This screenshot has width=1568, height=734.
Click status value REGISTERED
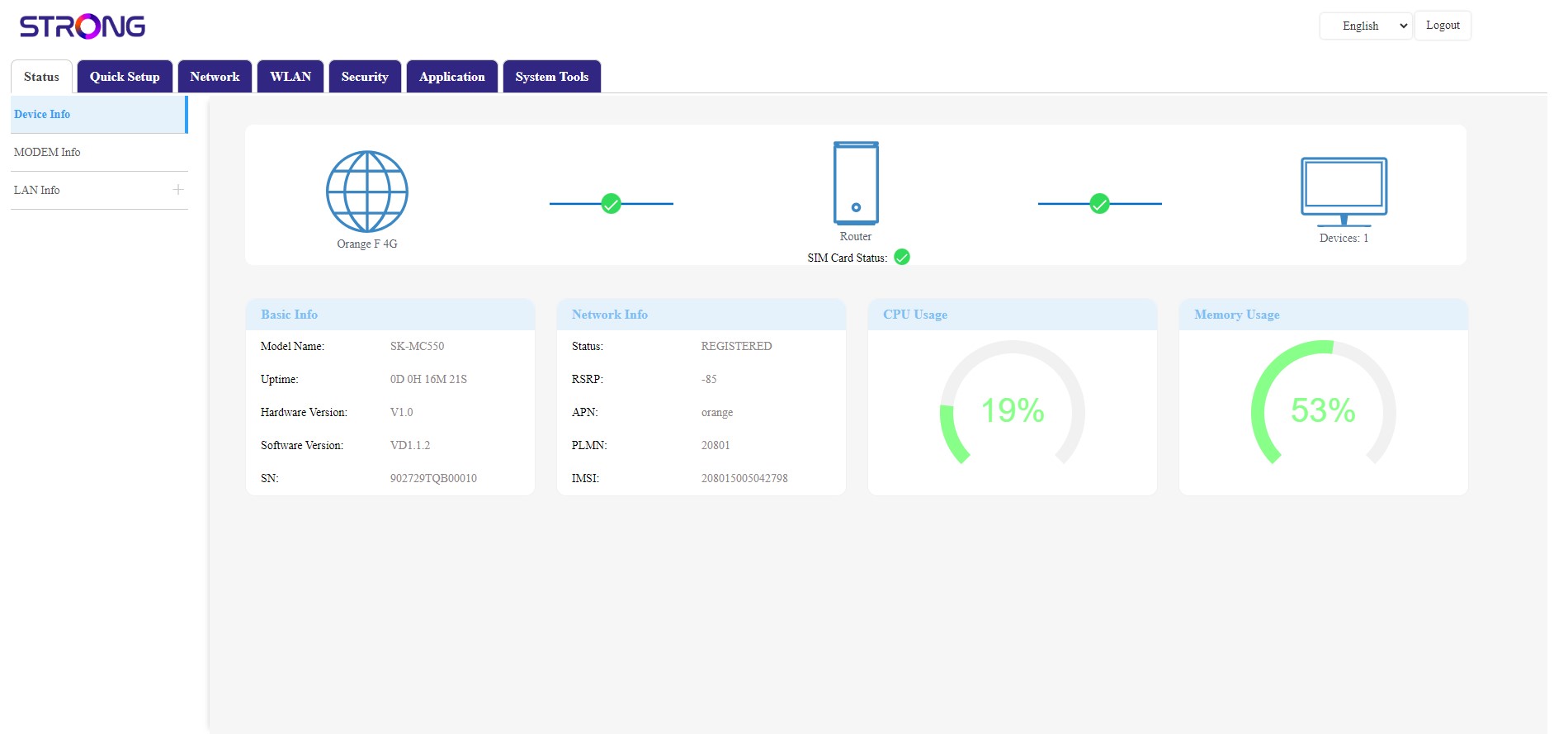736,347
